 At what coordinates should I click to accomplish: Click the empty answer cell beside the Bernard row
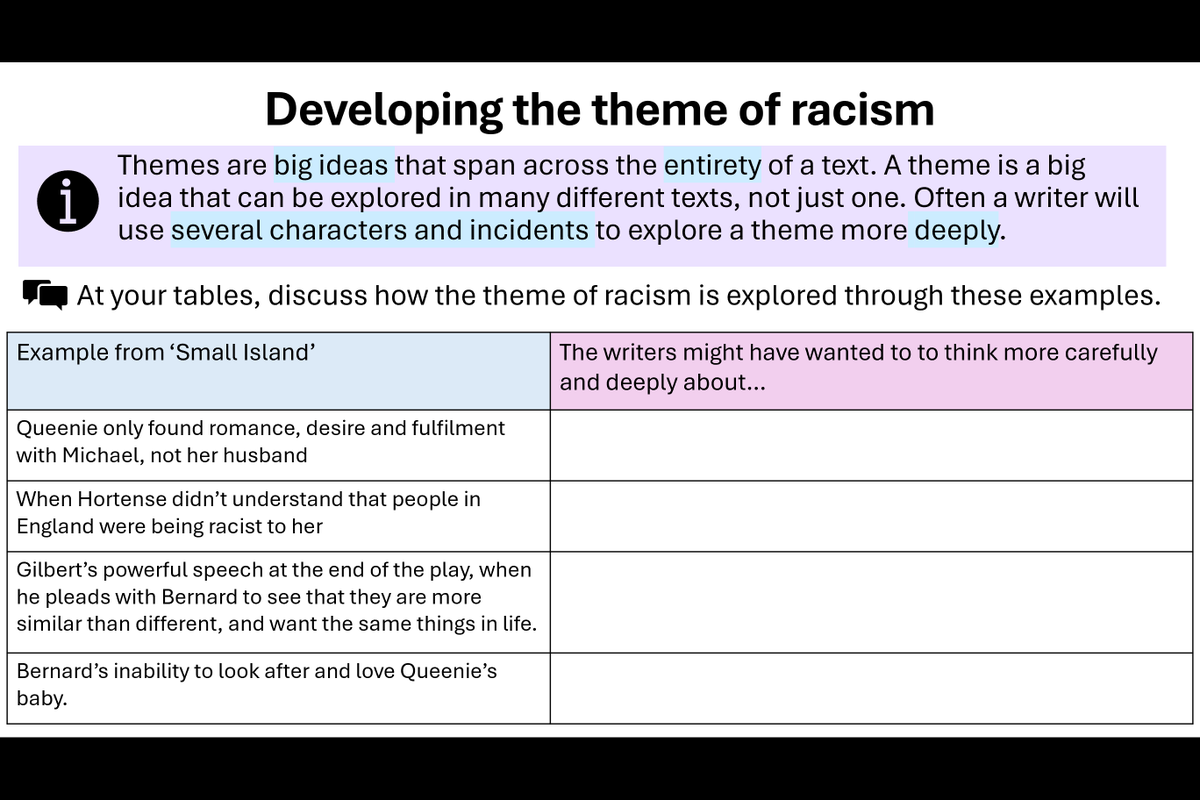(871, 688)
